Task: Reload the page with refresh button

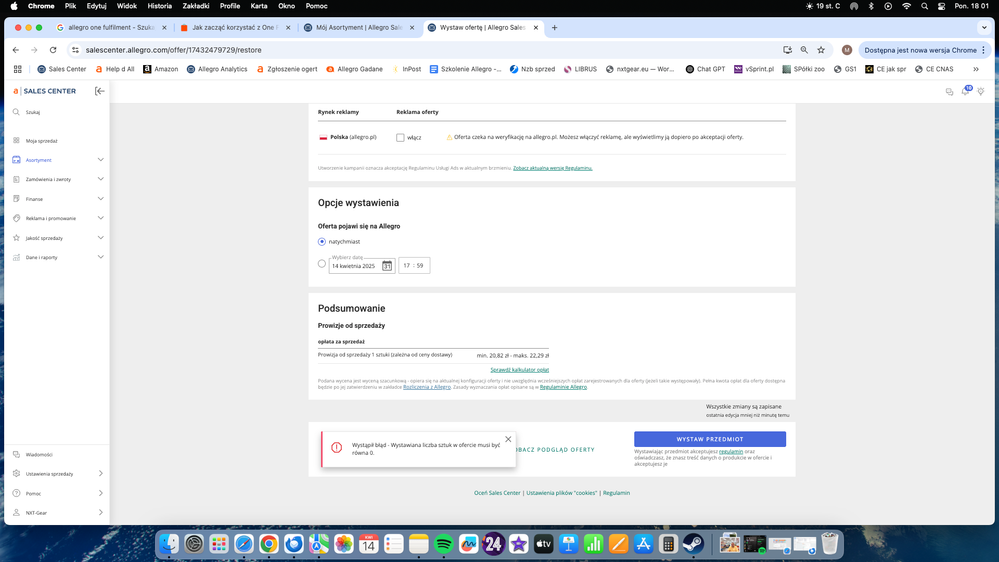Action: tap(53, 50)
